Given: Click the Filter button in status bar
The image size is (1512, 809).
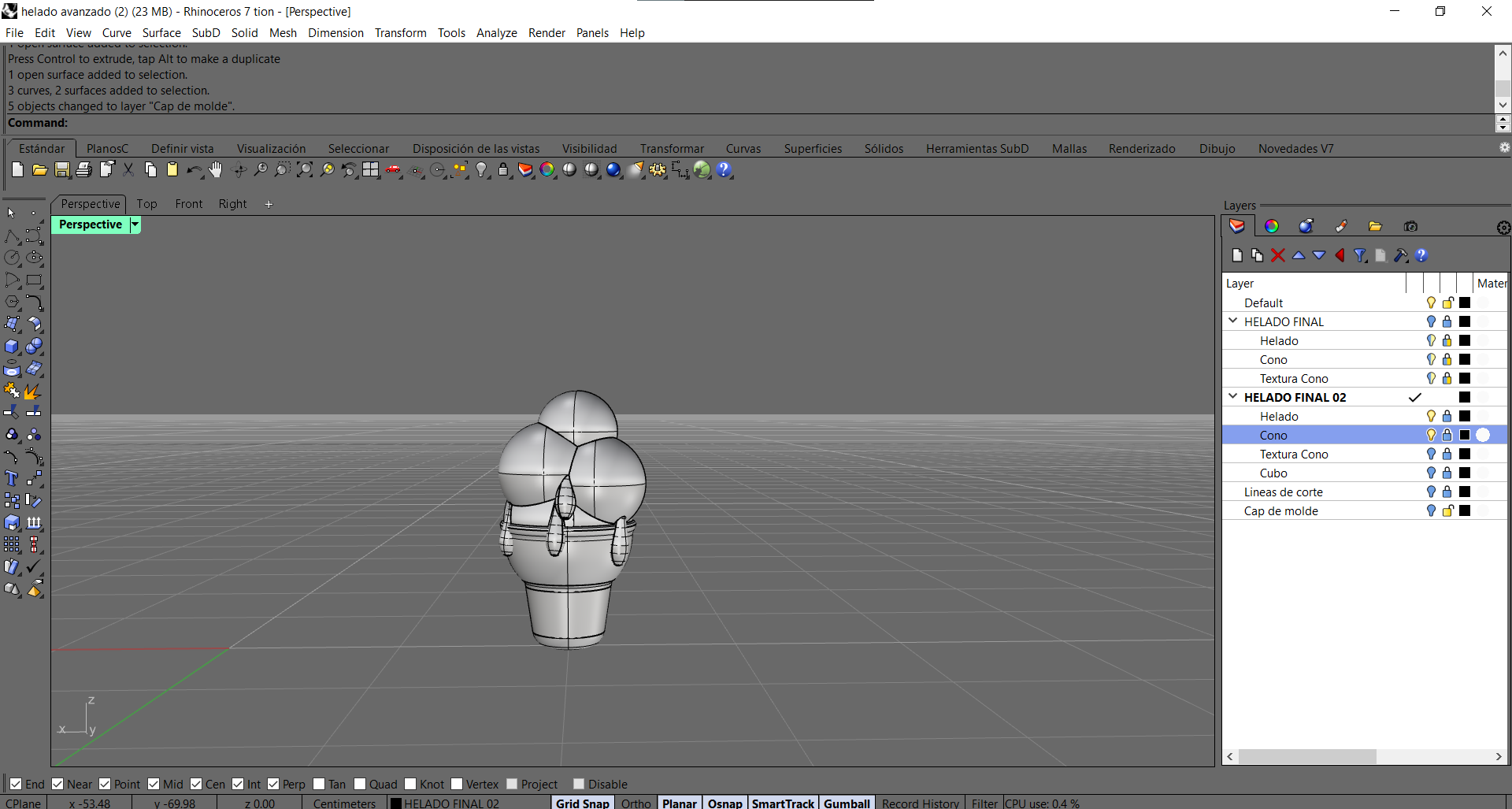Looking at the screenshot, I should (x=984, y=803).
